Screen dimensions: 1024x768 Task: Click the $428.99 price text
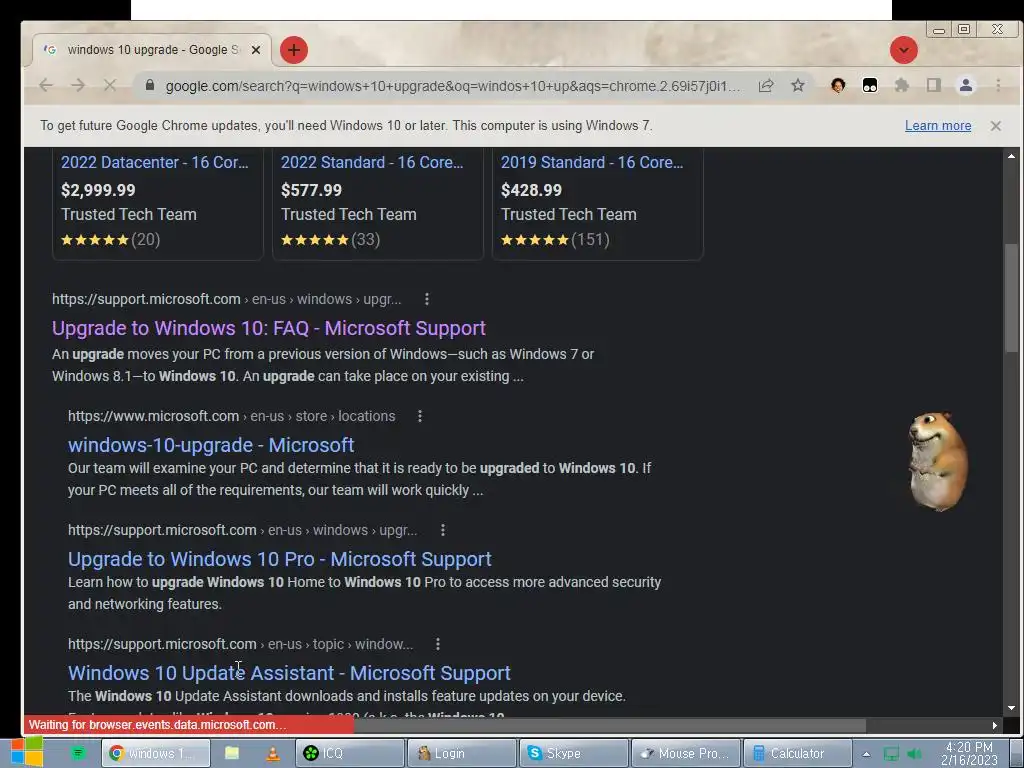click(532, 190)
